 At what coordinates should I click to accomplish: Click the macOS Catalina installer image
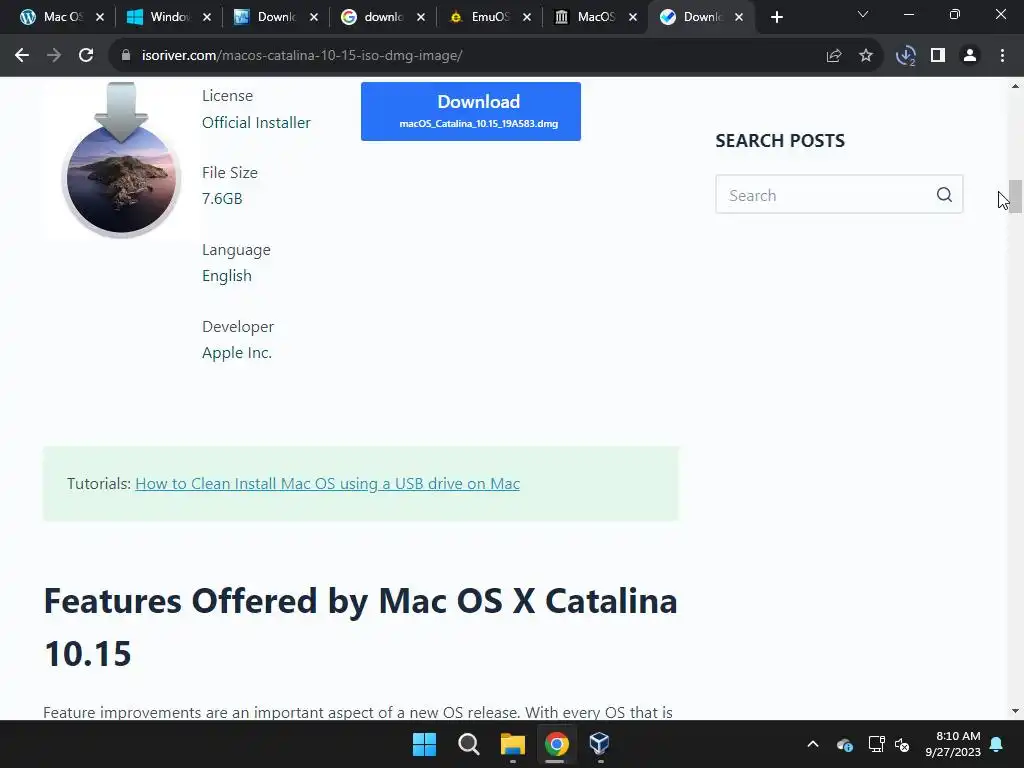(121, 159)
